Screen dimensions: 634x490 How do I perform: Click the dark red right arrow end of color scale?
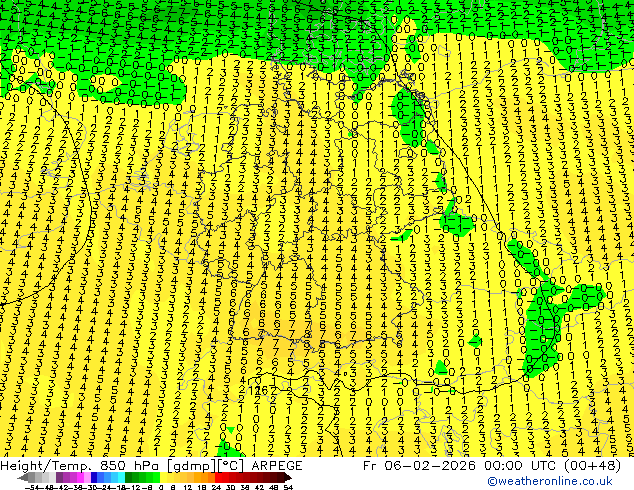click(x=288, y=477)
